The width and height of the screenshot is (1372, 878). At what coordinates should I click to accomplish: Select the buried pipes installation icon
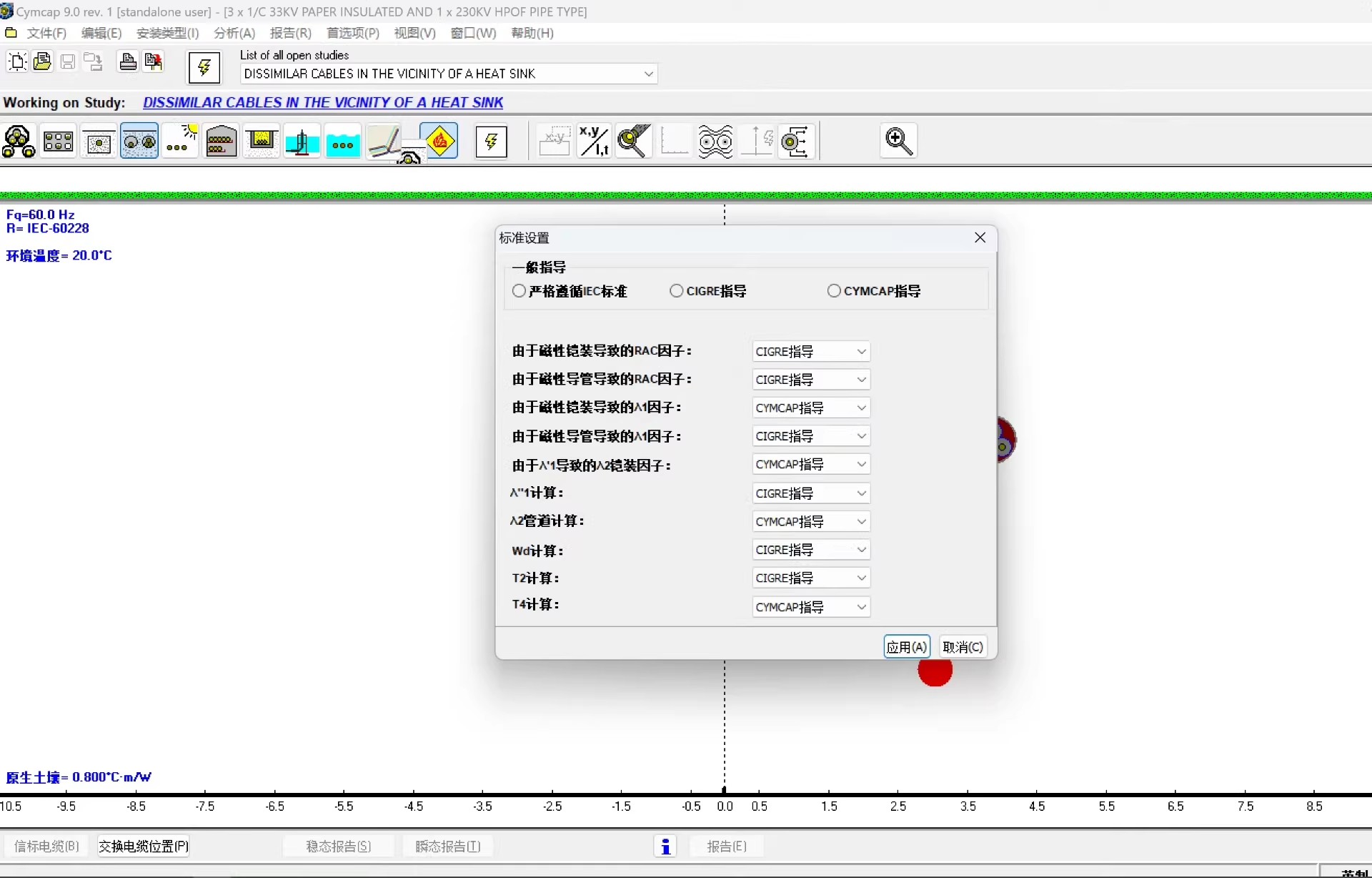point(139,142)
